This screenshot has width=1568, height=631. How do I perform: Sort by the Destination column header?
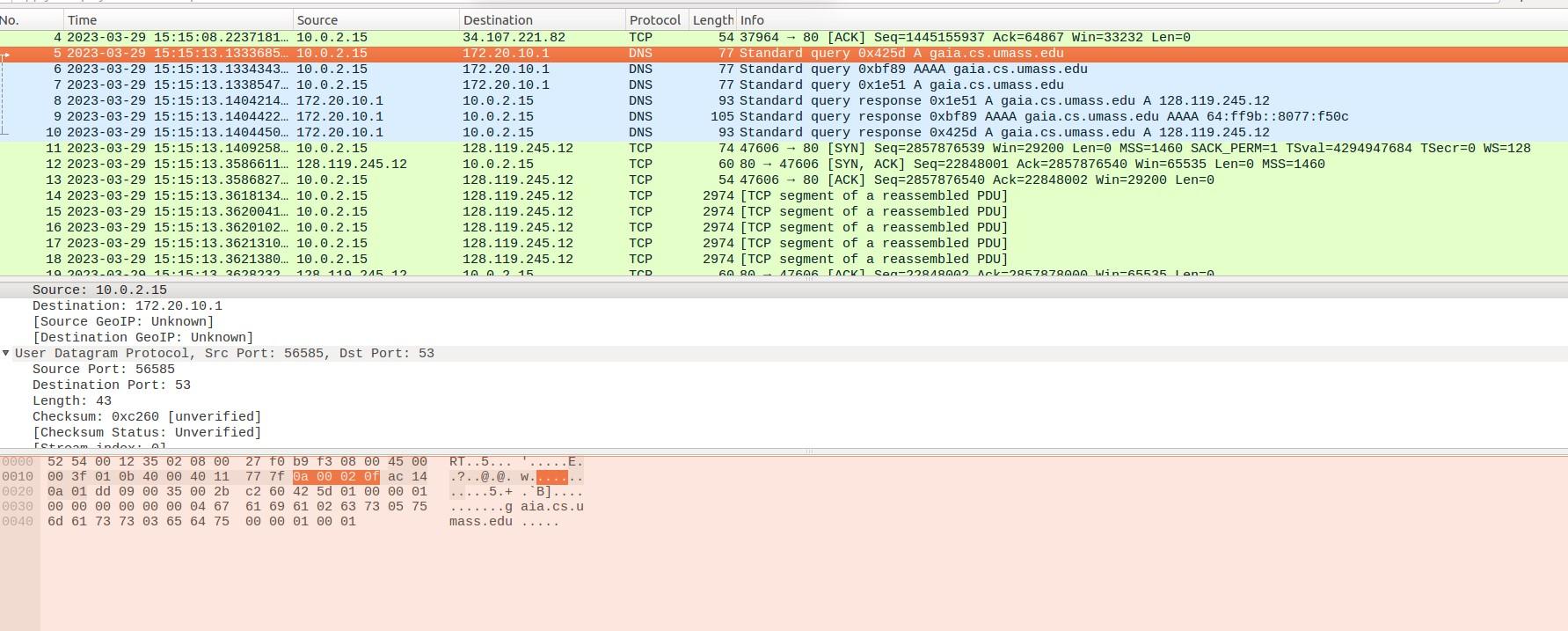(x=542, y=19)
